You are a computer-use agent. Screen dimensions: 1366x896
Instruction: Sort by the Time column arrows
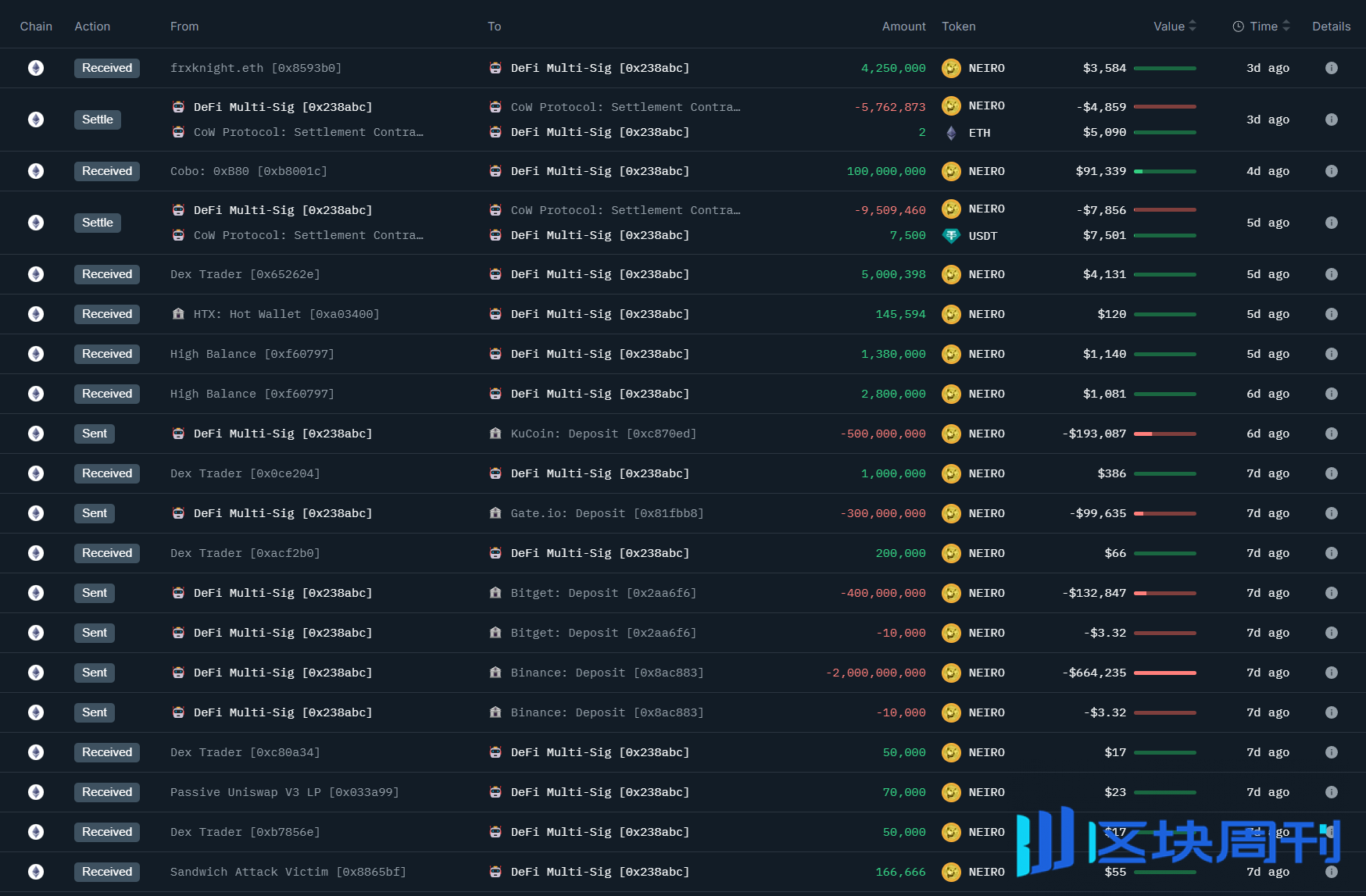(1286, 26)
